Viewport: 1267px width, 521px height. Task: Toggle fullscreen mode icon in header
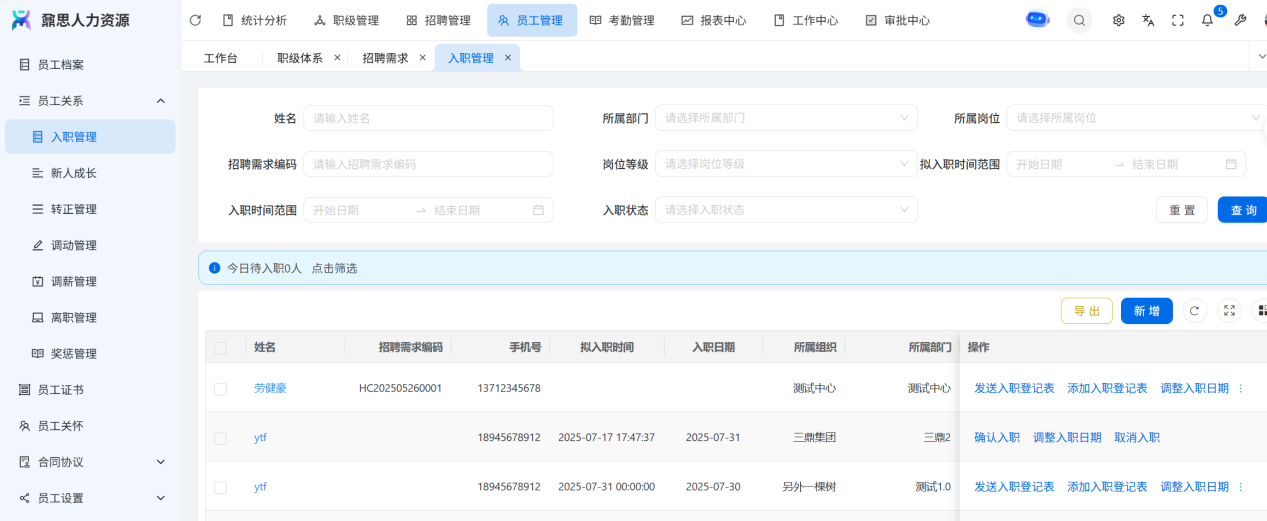click(1178, 20)
